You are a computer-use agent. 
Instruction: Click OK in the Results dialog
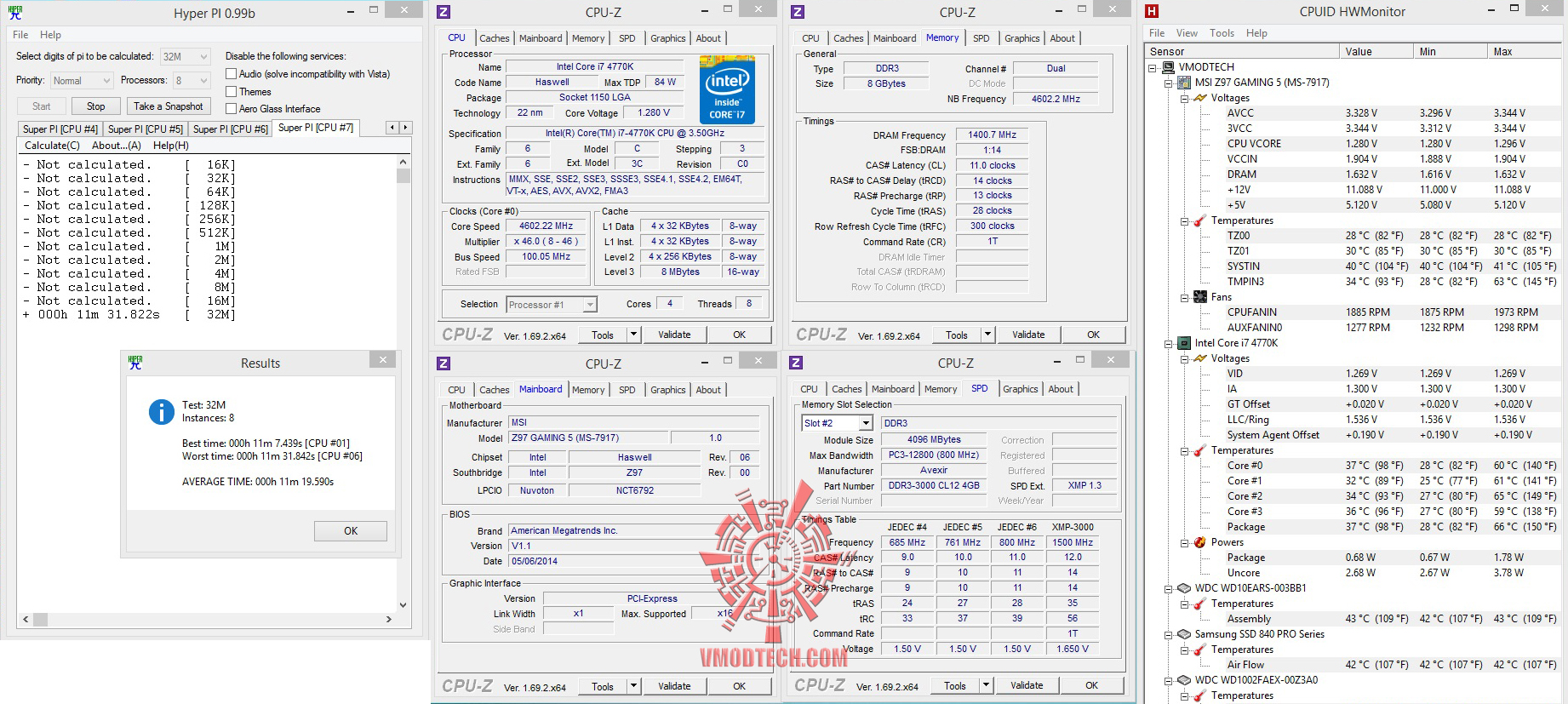351,531
